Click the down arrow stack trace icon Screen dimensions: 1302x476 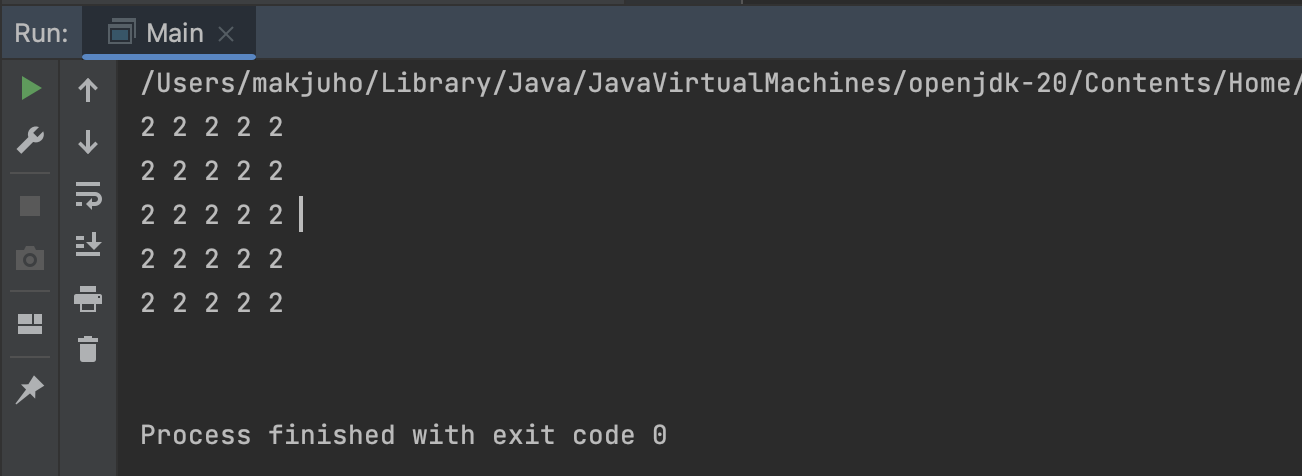pos(88,142)
